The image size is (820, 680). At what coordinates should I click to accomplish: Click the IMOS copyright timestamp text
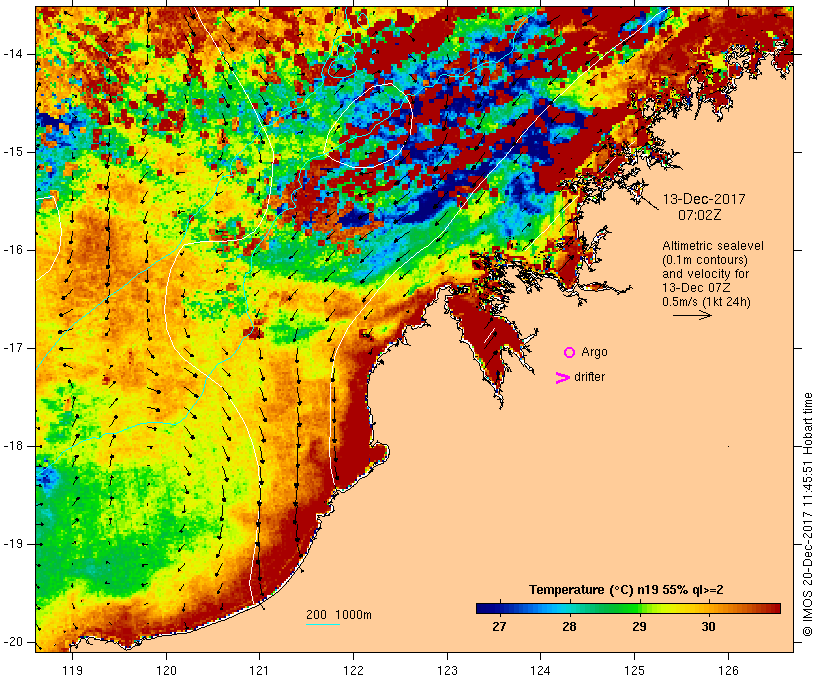coord(808,515)
